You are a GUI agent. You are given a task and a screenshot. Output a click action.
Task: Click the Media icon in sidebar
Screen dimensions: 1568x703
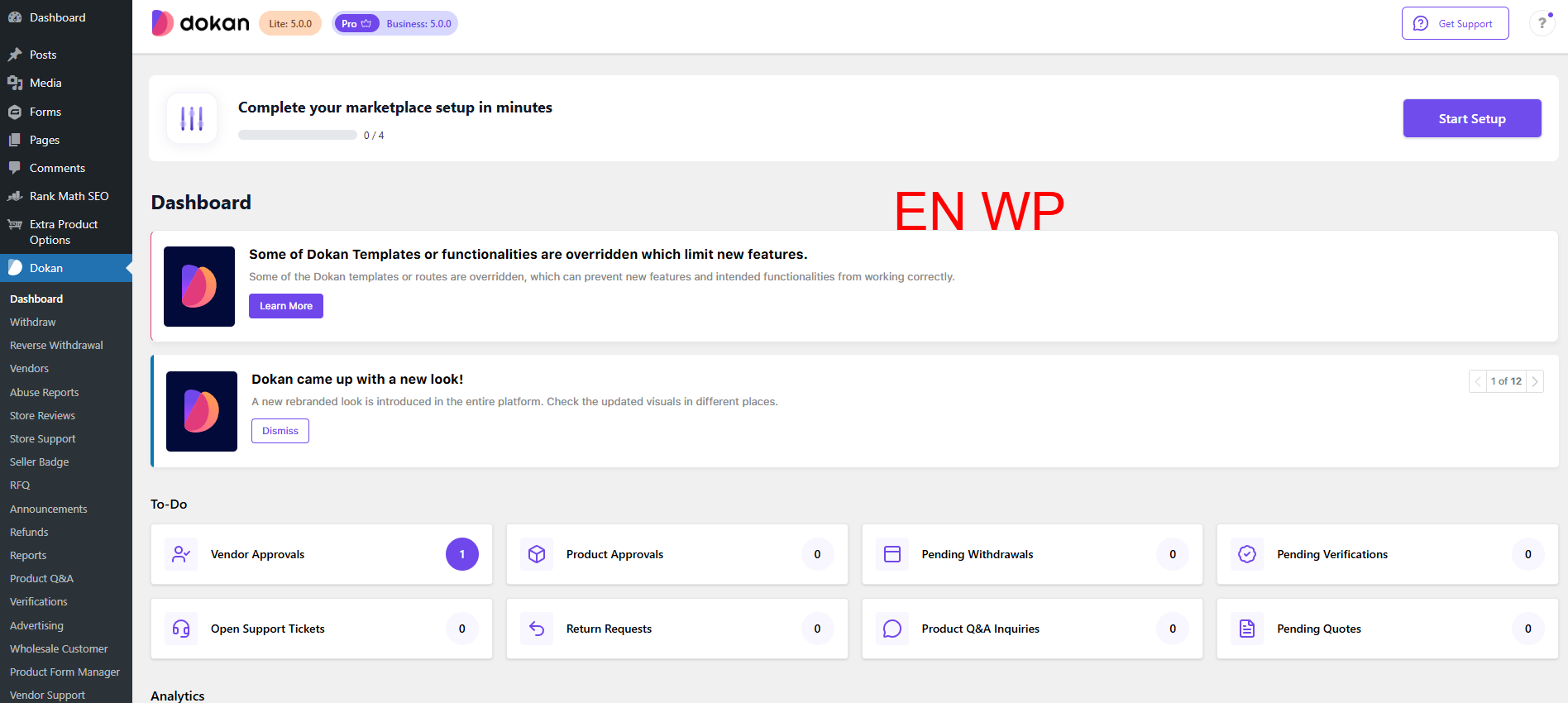pos(15,83)
